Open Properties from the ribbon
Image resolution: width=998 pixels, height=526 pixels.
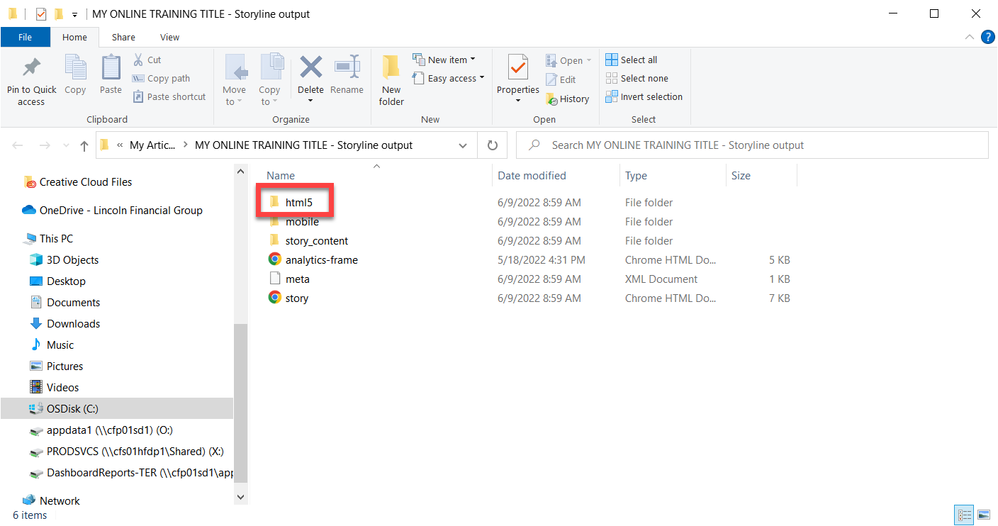(518, 75)
